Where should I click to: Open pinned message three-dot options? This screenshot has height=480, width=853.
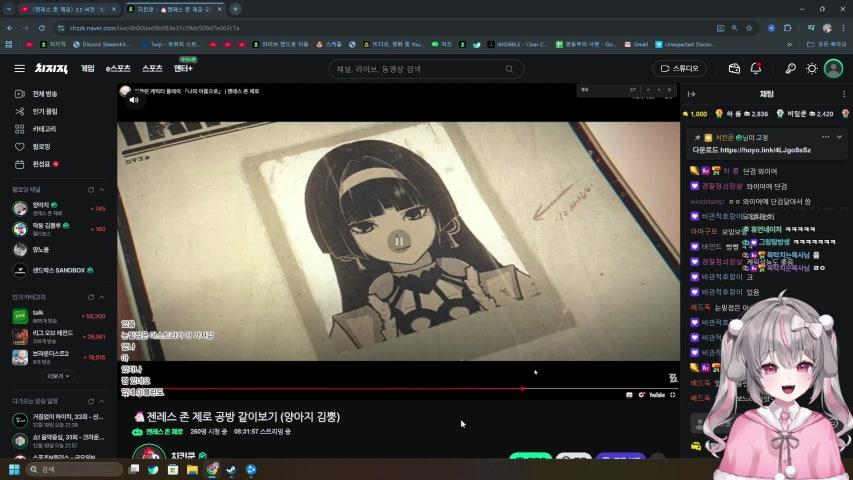point(826,137)
